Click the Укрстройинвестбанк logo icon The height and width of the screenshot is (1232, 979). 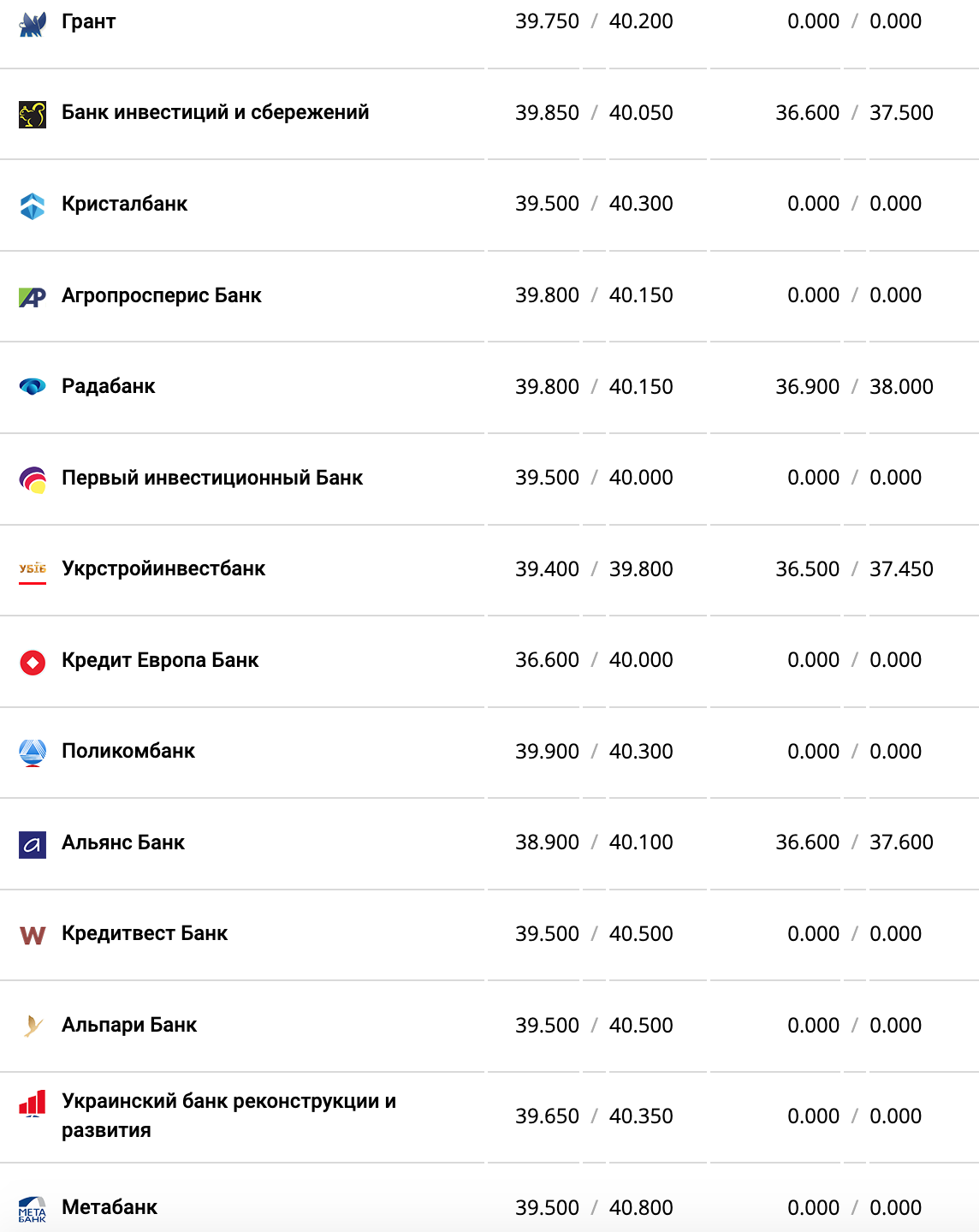tap(33, 570)
